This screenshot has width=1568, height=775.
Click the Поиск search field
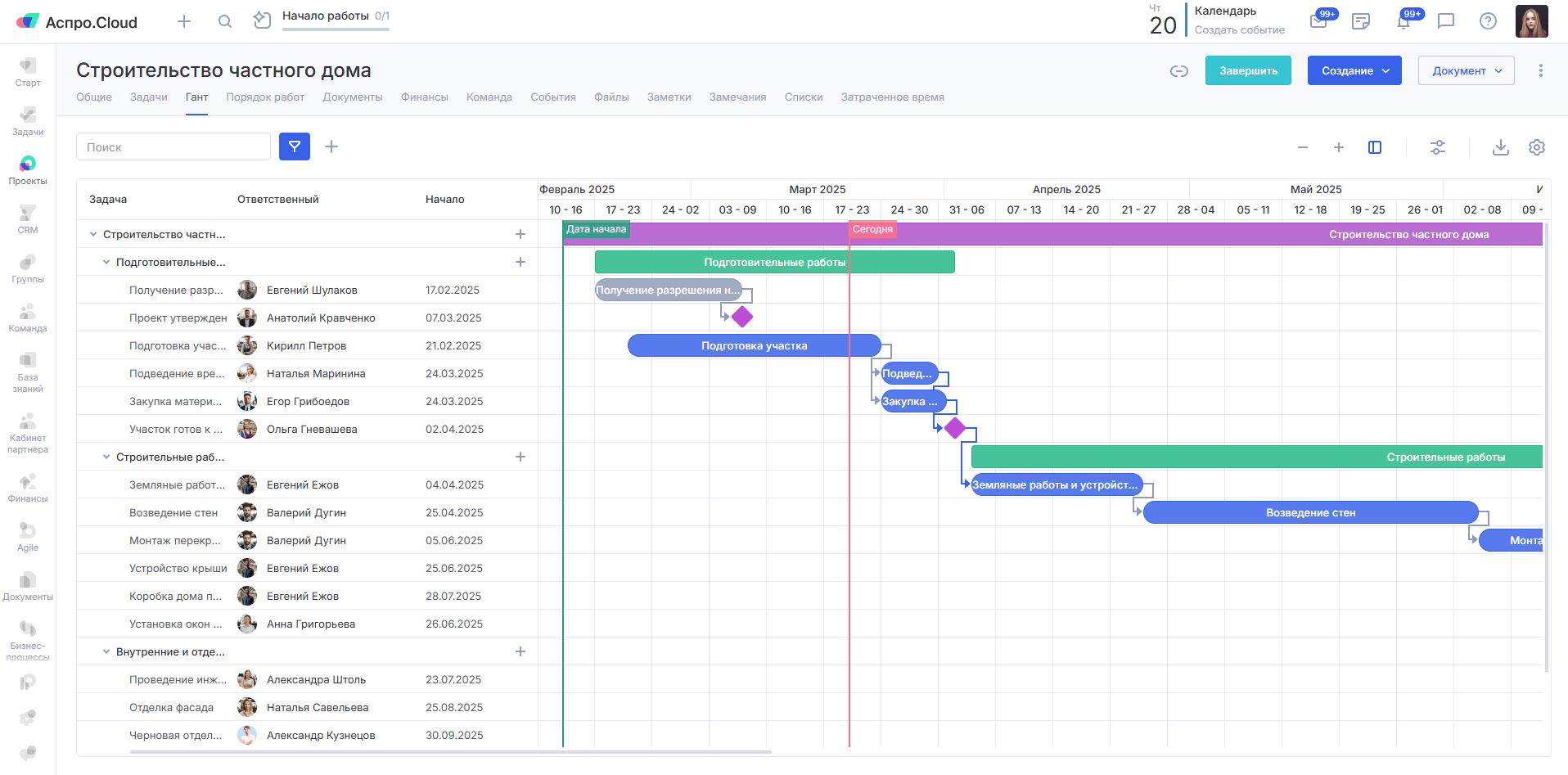tap(173, 147)
